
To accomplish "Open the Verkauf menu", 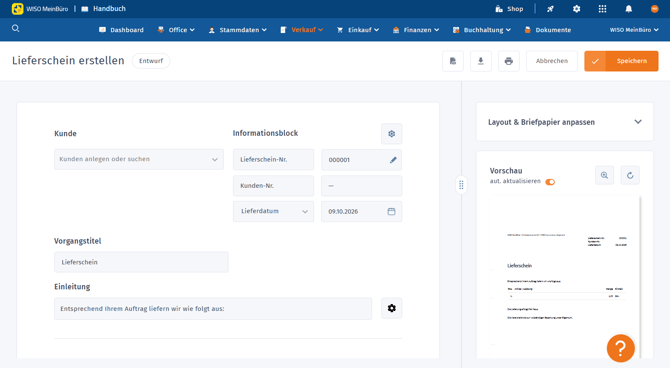I will [302, 30].
